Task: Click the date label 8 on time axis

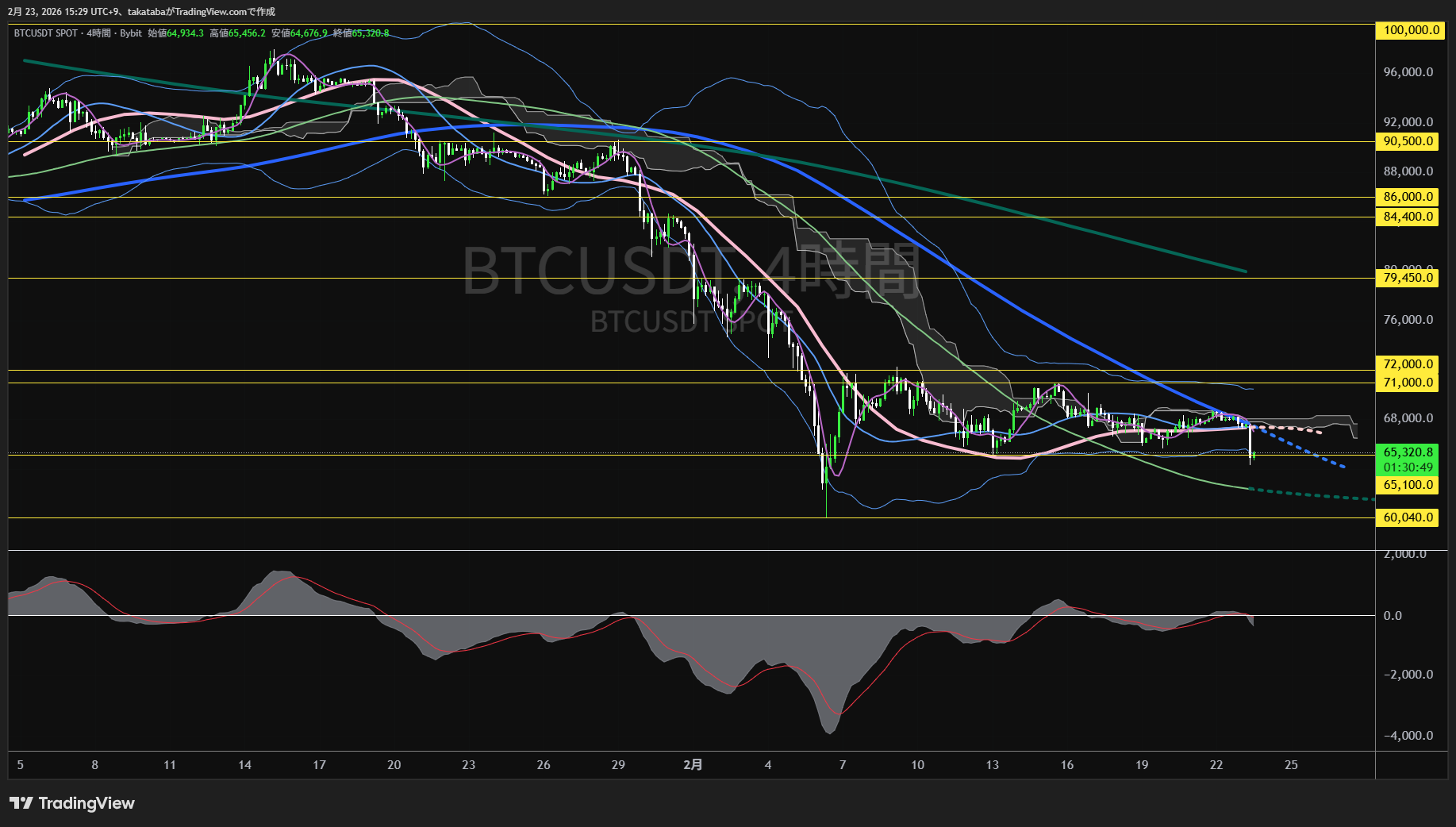Action: tap(95, 765)
